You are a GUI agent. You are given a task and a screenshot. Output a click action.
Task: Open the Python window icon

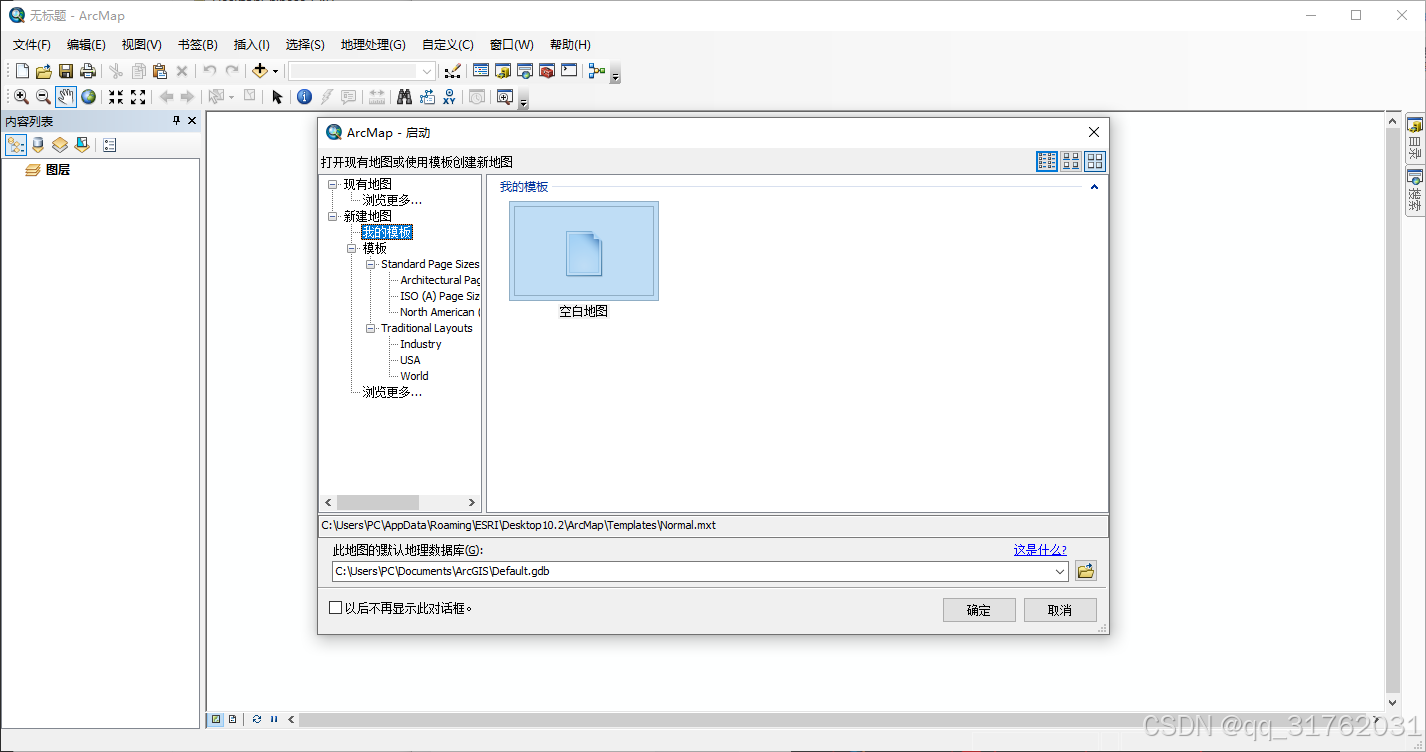point(569,71)
